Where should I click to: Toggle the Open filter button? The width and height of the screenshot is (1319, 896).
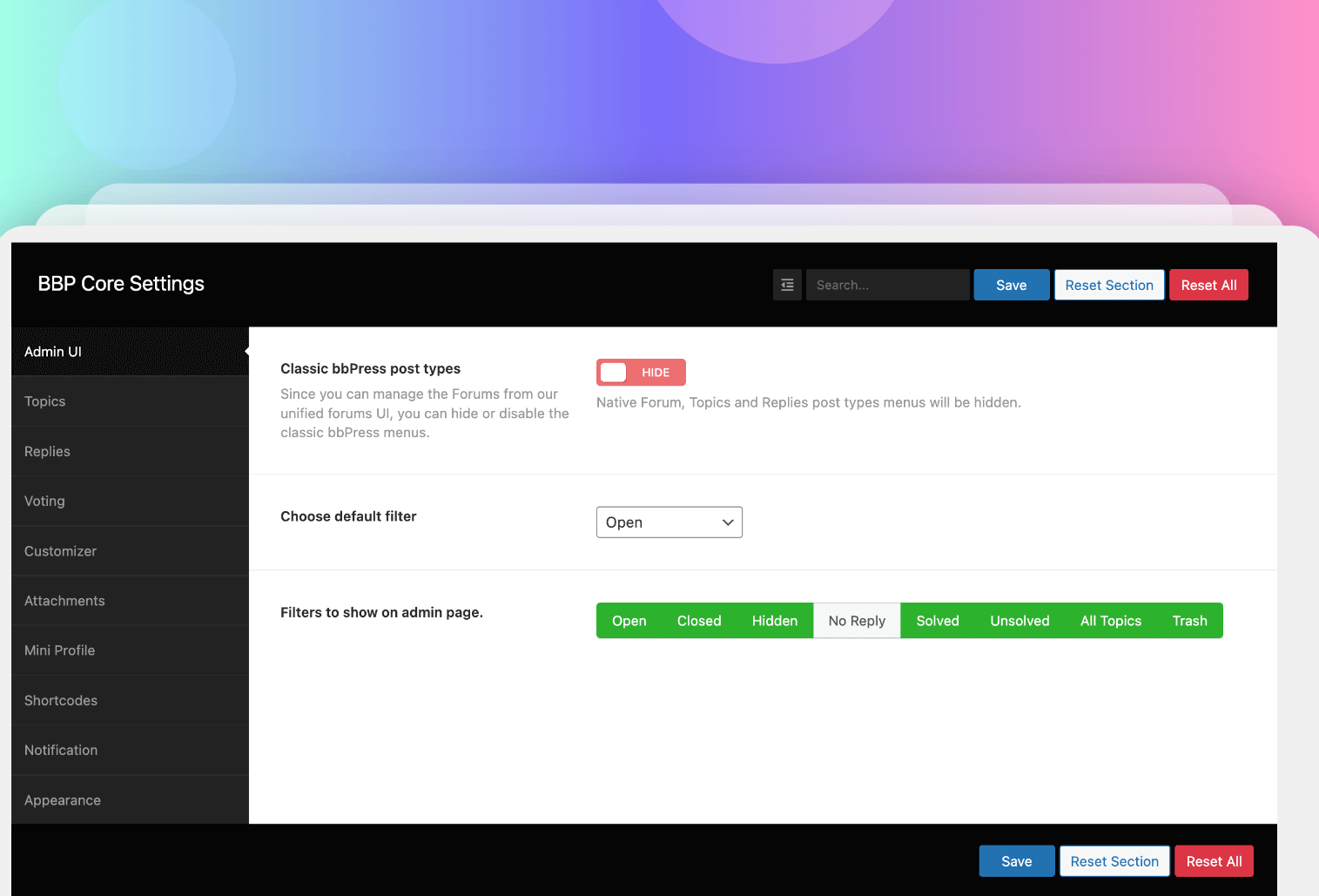[x=629, y=621]
